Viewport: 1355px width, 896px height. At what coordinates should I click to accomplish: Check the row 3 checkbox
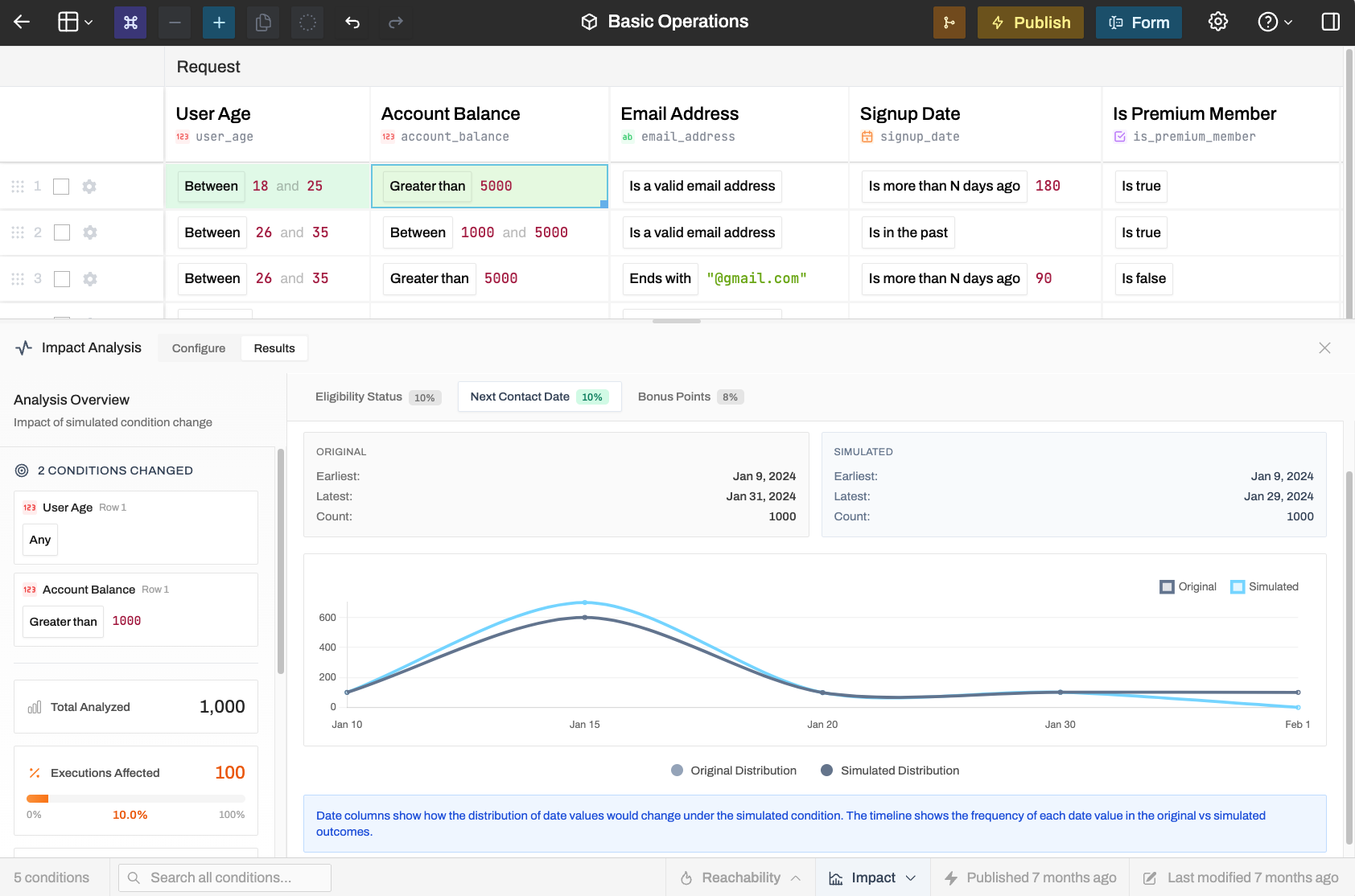coord(62,279)
